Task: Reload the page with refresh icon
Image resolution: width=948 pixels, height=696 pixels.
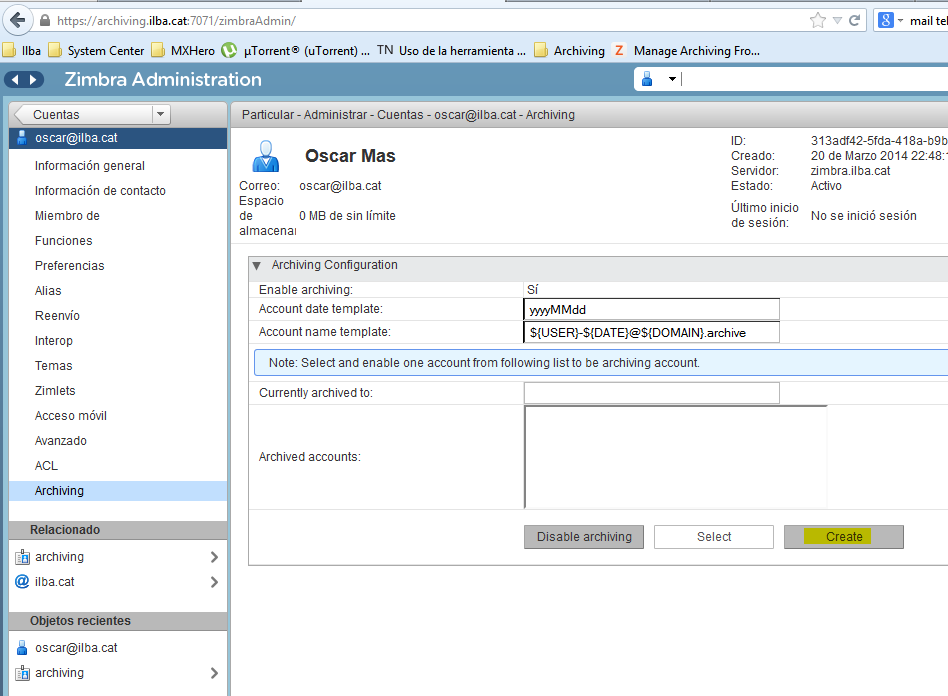Action: (854, 21)
